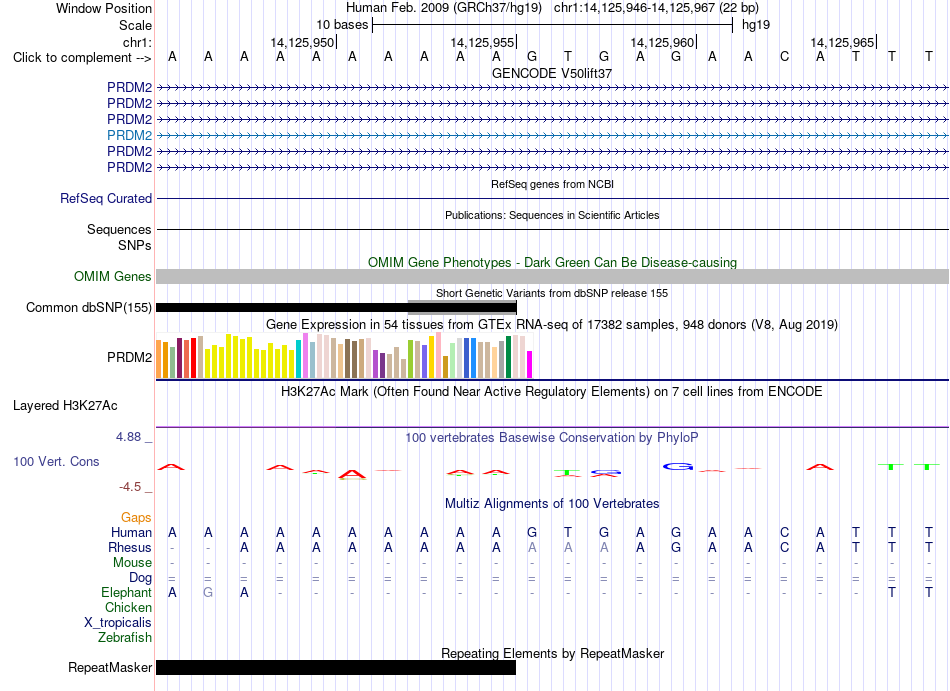
Task: Open the light blue PRDM2 transcript label
Action: [x=129, y=135]
